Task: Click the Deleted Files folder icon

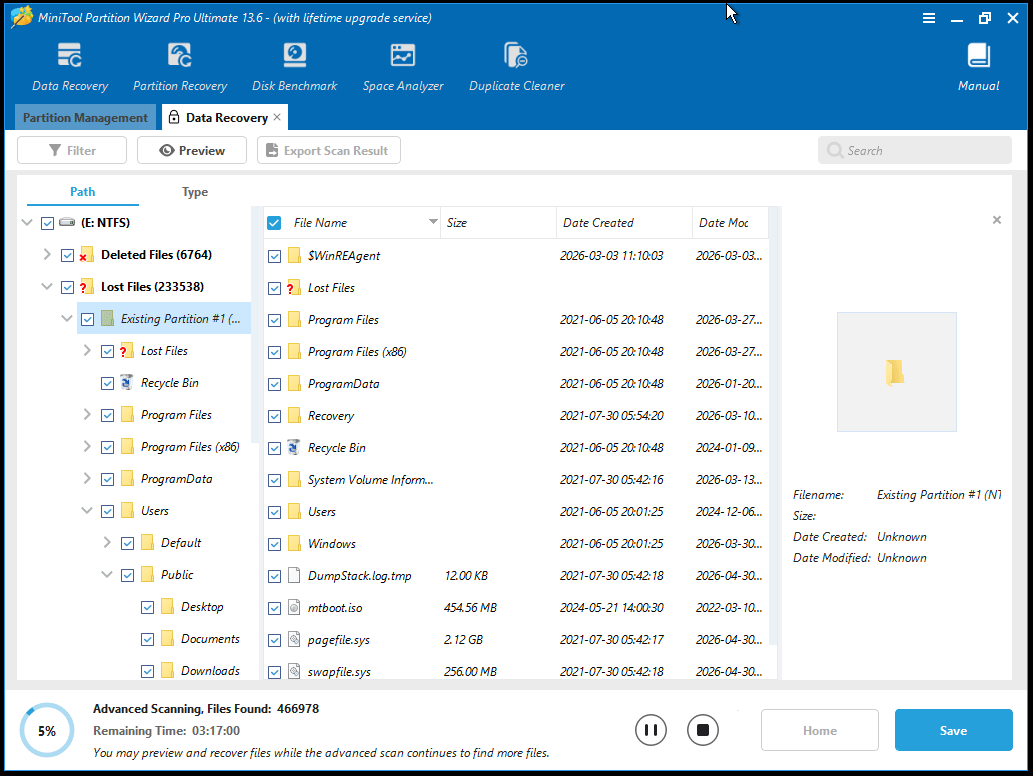Action: coord(86,255)
